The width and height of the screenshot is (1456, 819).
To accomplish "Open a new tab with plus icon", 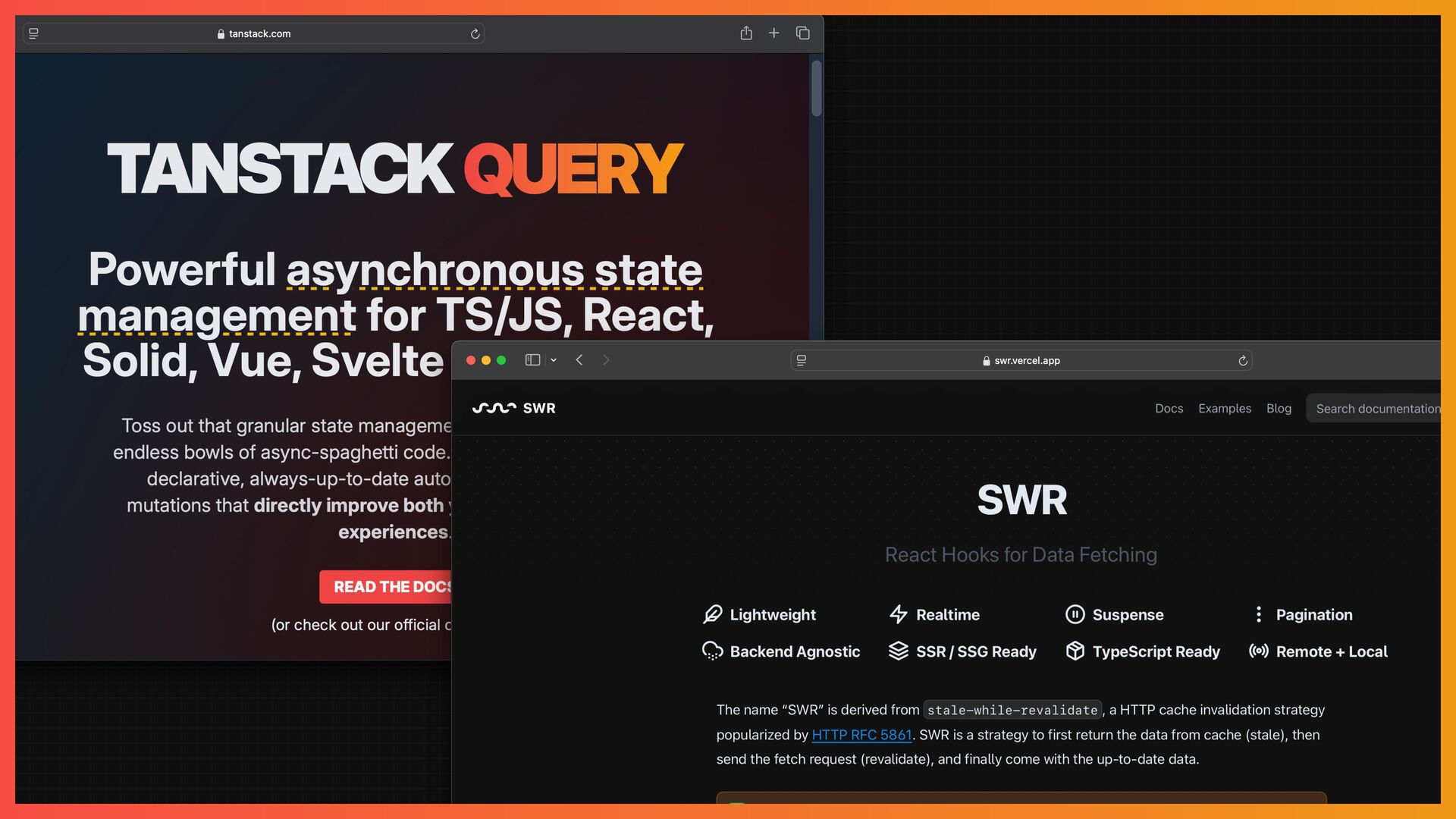I will 773,33.
